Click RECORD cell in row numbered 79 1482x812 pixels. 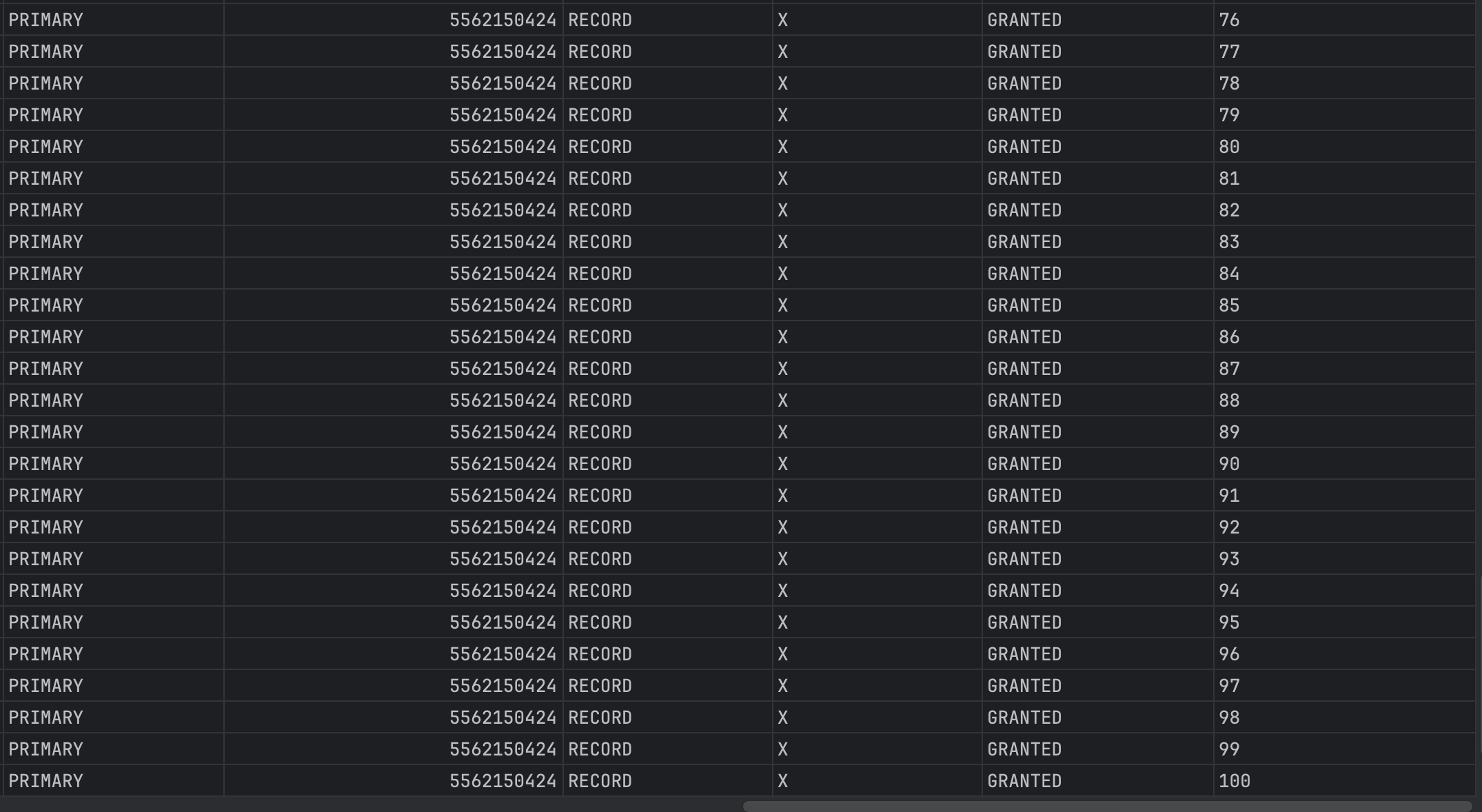[600, 115]
